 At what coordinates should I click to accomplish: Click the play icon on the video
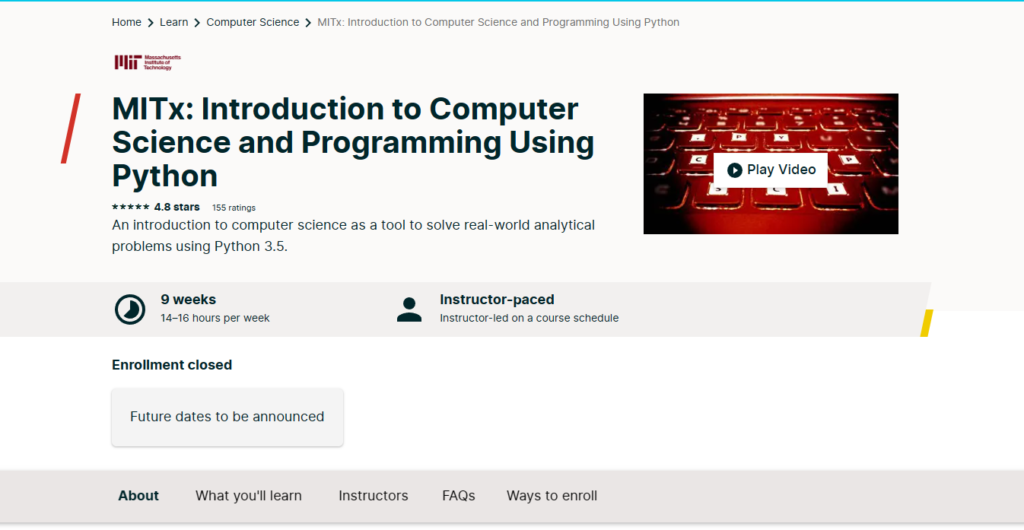(735, 170)
